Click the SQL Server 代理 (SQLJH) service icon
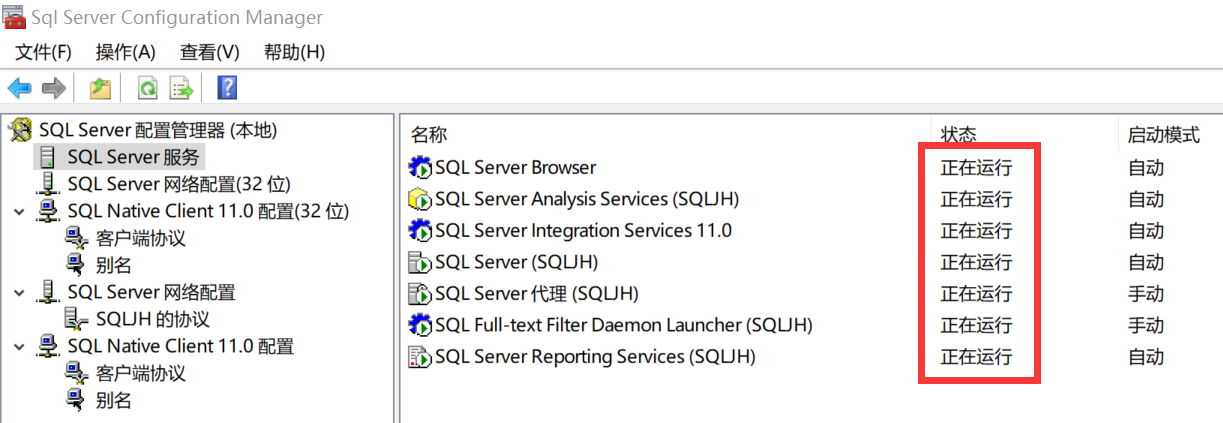Viewport: 1223px width, 423px height. click(420, 294)
